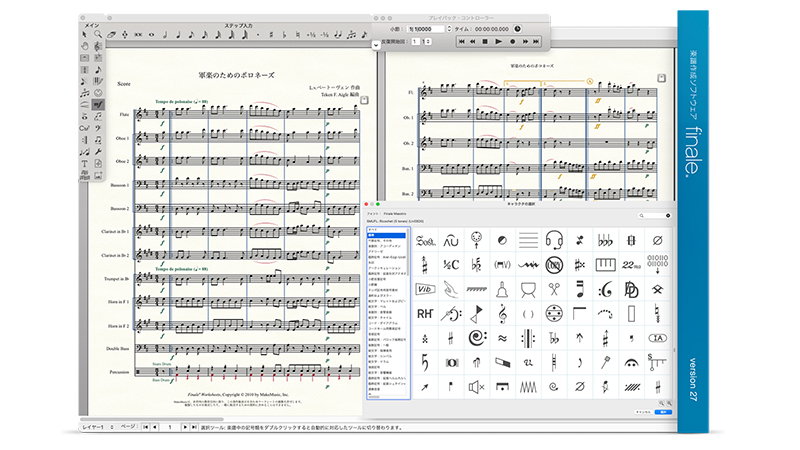This screenshot has height=450, width=800.
Task: Choose the double whole note duration
Action: 138,35
